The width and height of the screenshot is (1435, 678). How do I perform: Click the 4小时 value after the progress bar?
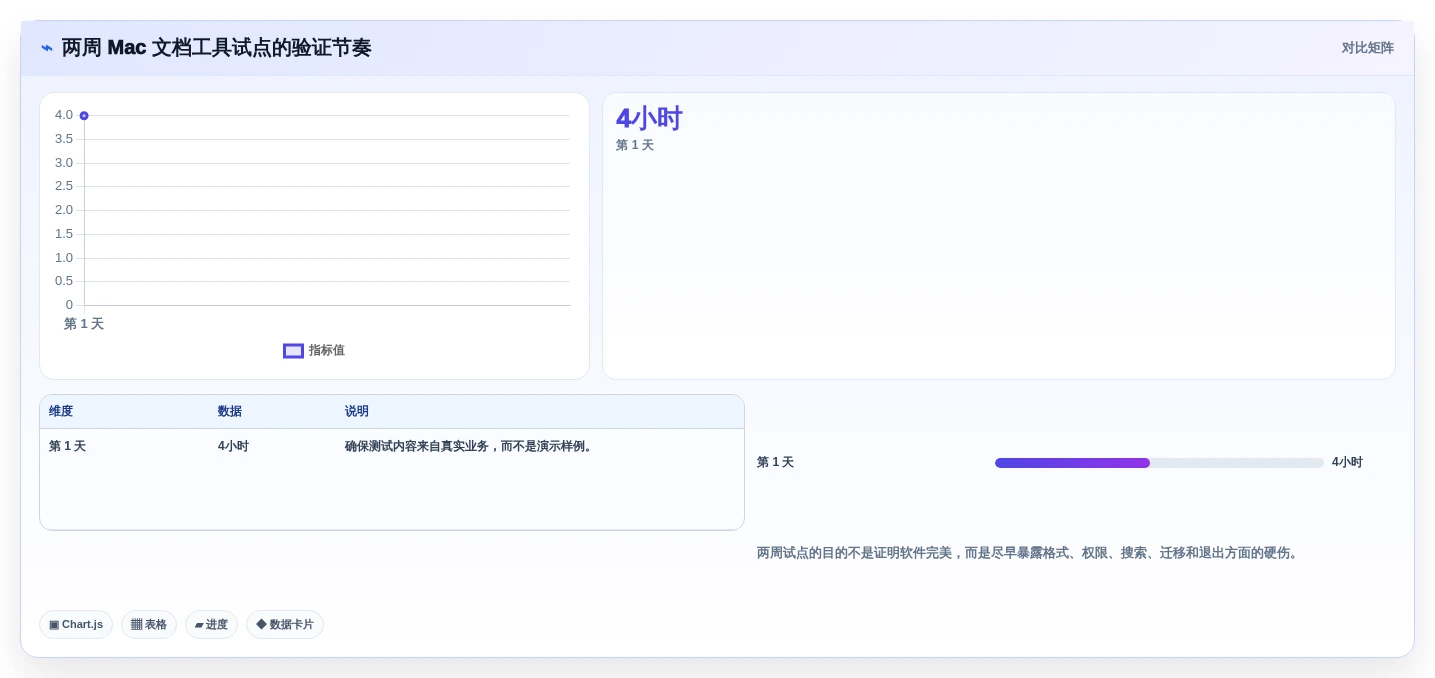pos(1347,462)
